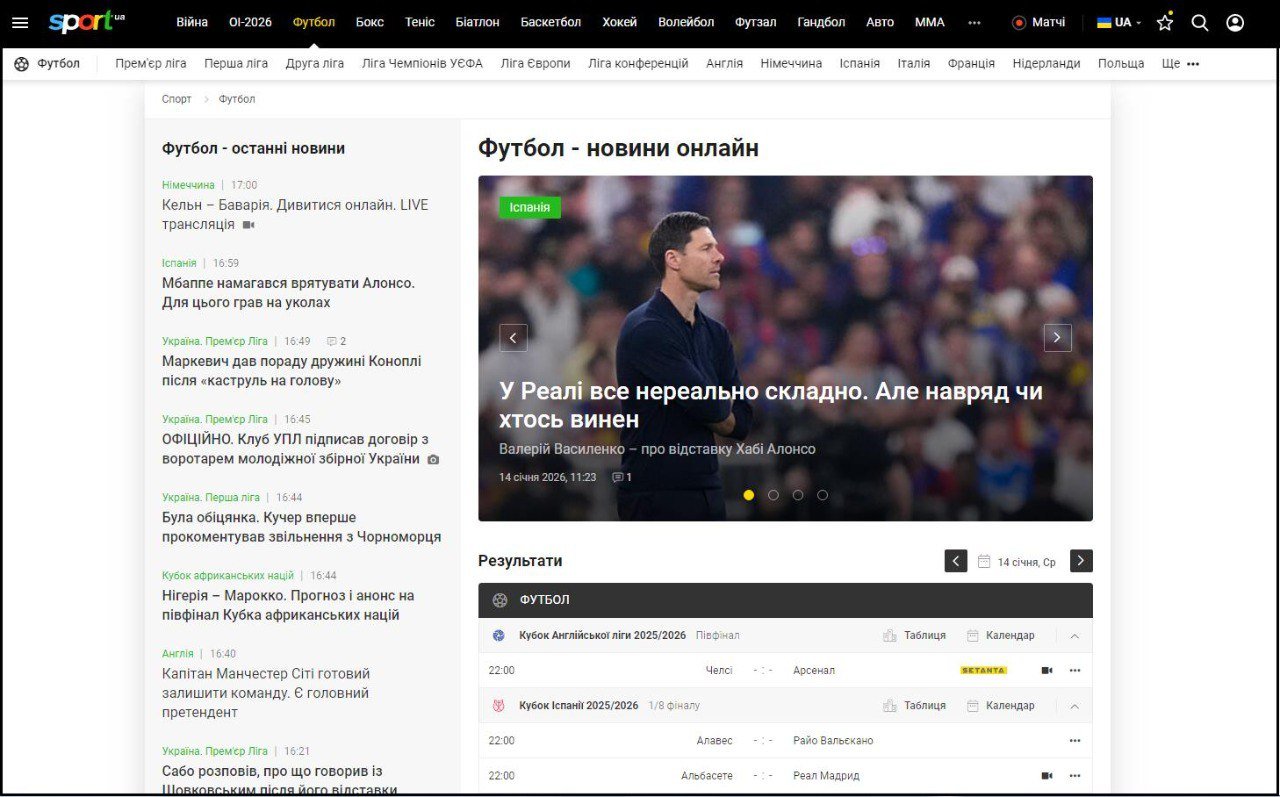
Task: Click calendar icon beside 14 січня date
Action: (x=984, y=562)
